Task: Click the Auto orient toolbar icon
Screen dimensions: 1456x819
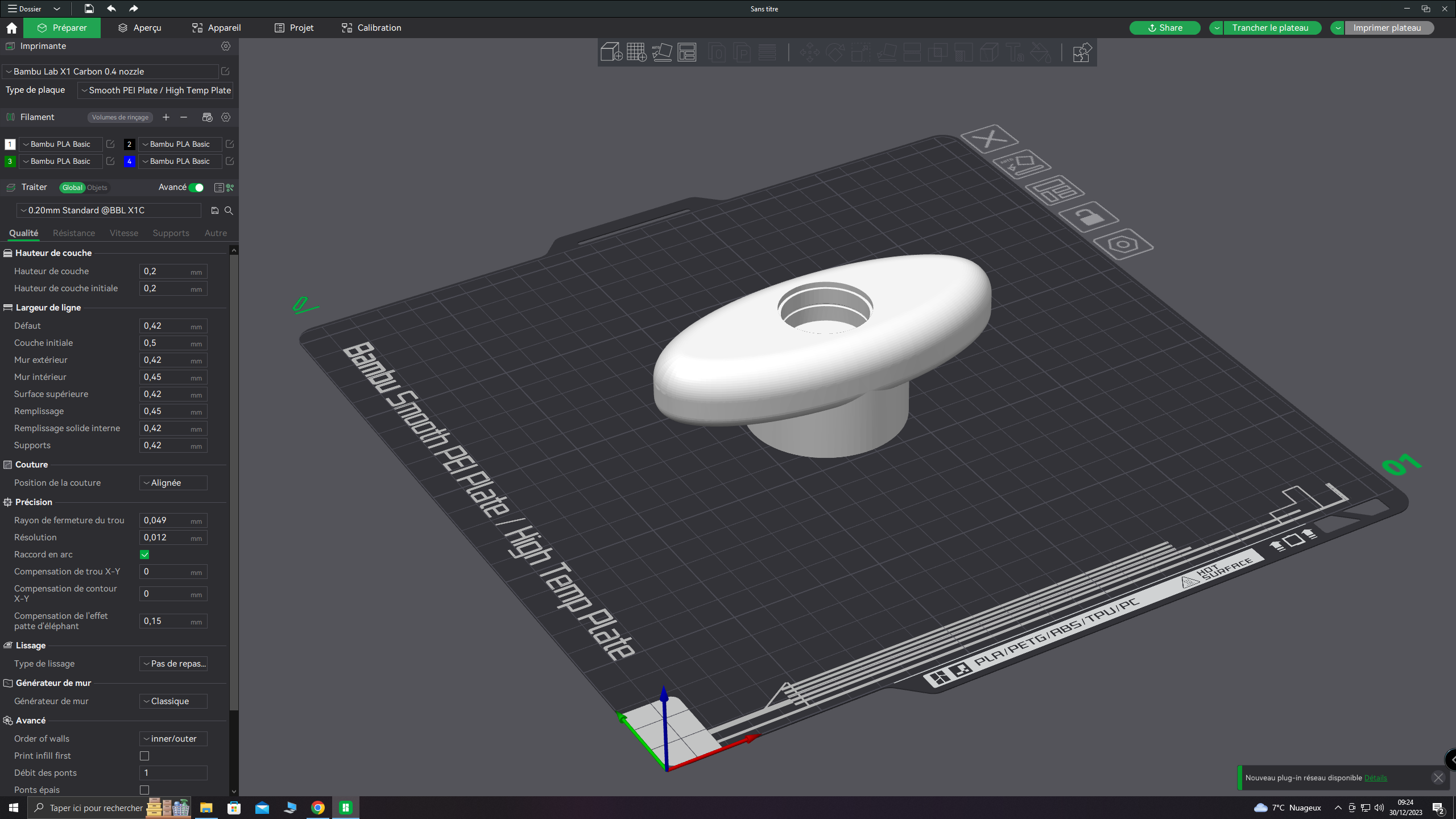Action: pyautogui.click(x=661, y=52)
